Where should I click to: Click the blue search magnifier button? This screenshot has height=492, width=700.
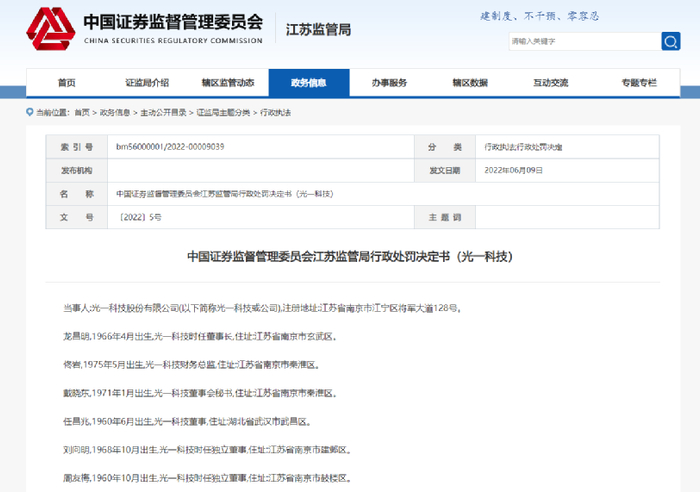[671, 41]
